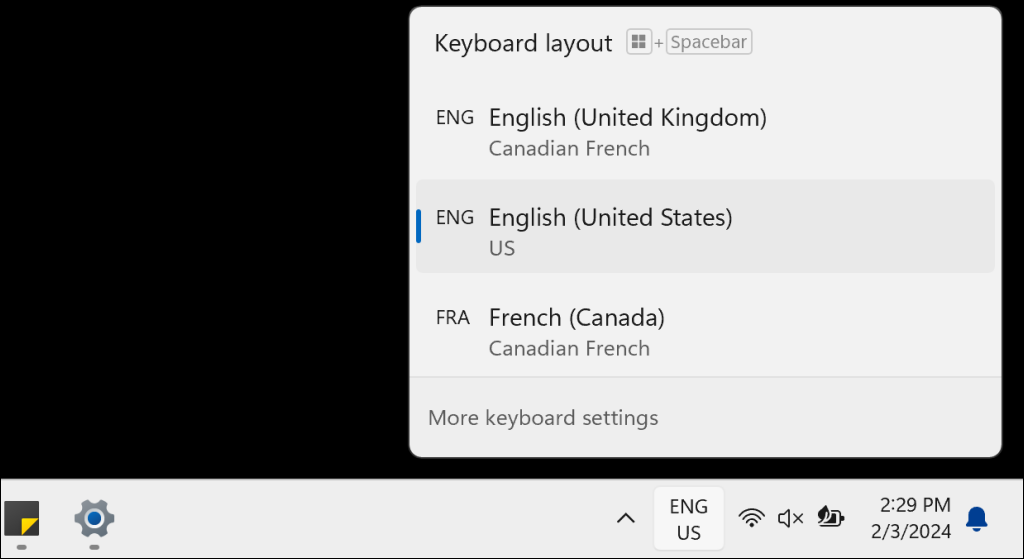1024x559 pixels.
Task: Switch to French (Canada) keyboard layout
Action: pyautogui.click(x=705, y=330)
